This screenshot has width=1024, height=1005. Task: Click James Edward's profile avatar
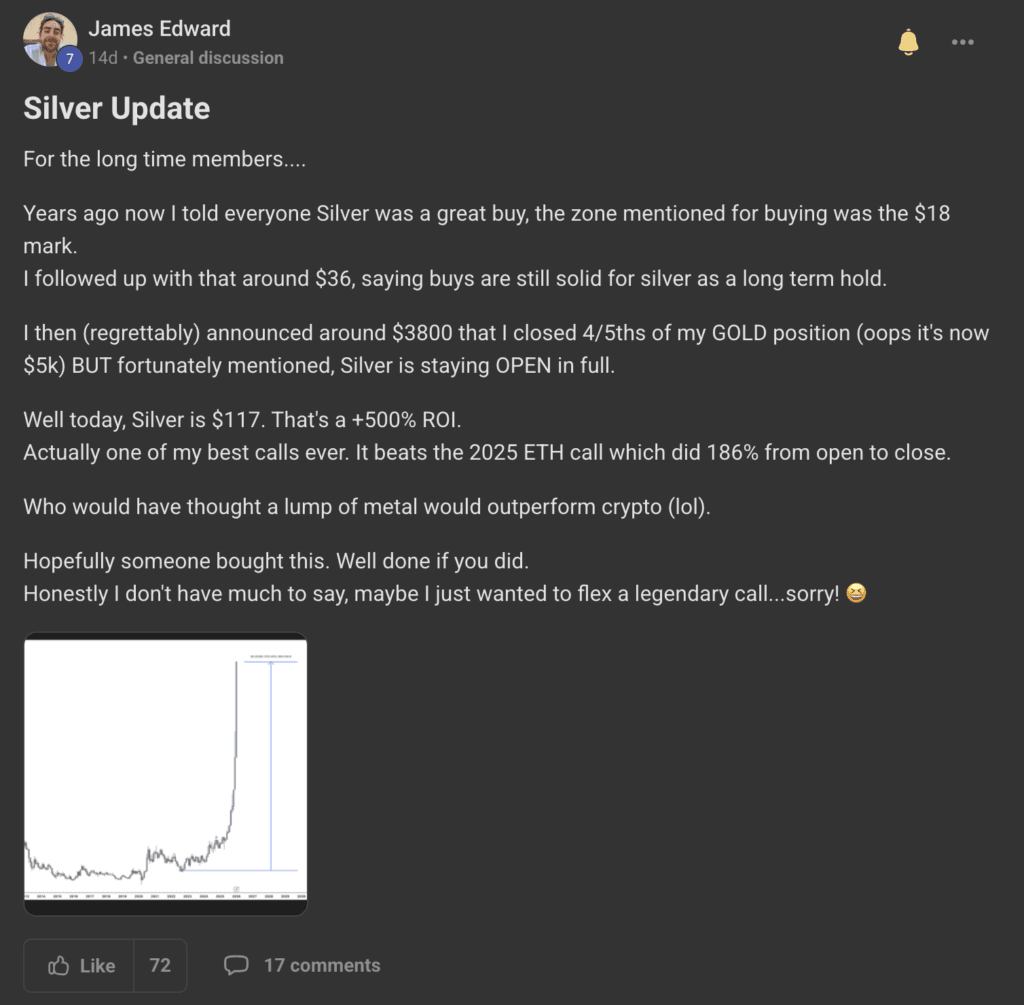point(48,38)
